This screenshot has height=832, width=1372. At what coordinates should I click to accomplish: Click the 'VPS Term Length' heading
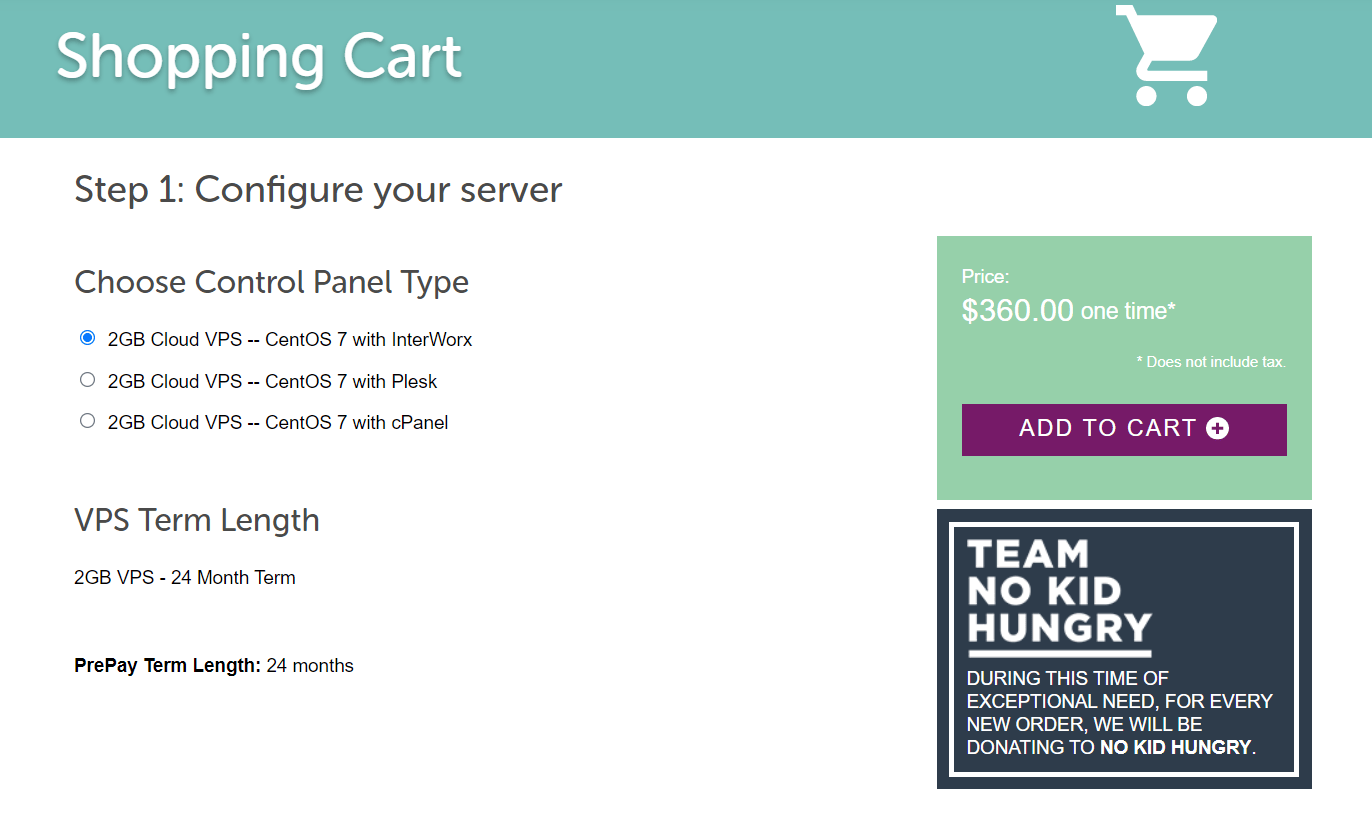point(197,520)
